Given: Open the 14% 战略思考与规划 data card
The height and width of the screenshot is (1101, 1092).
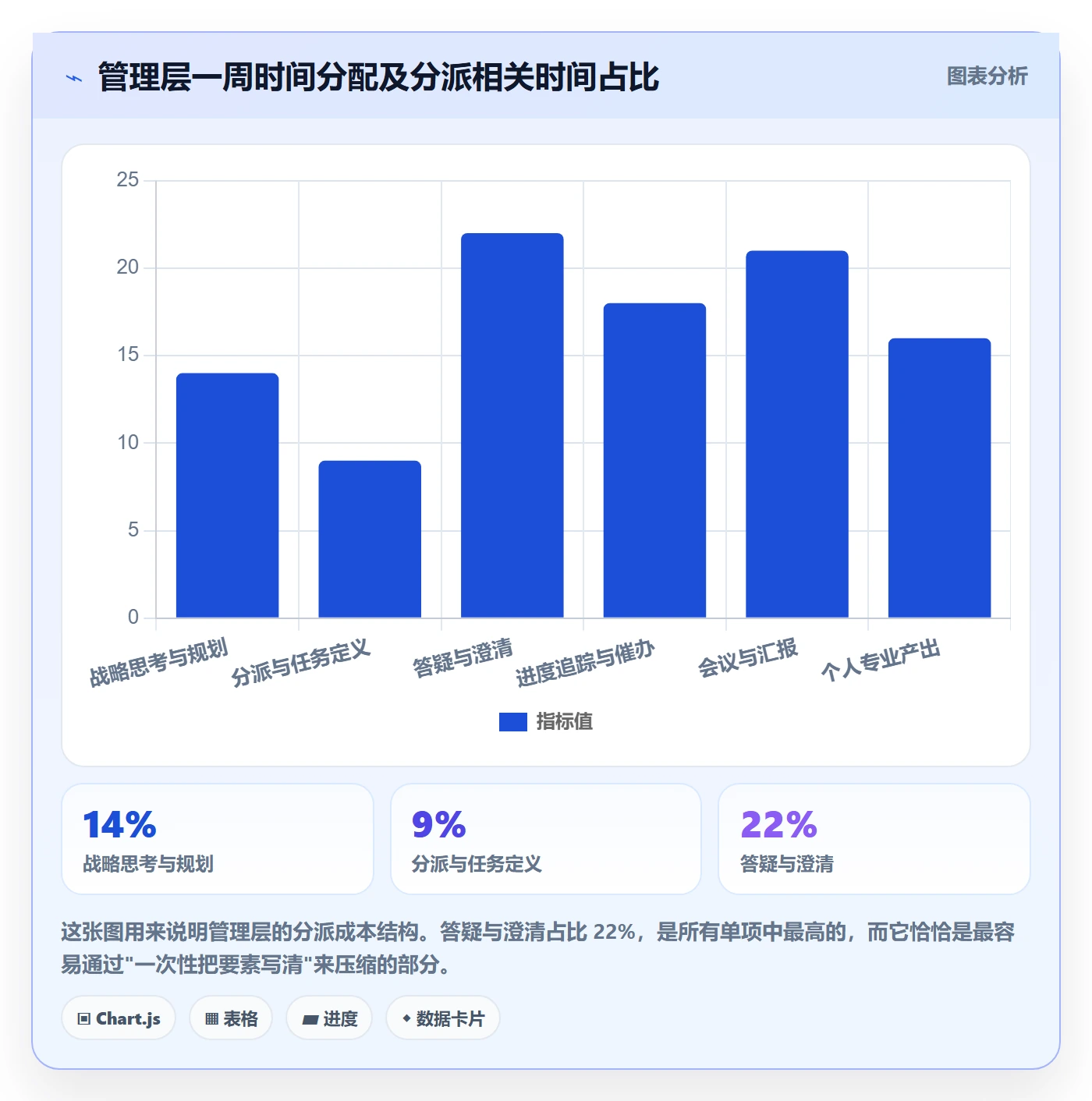Looking at the screenshot, I should pyautogui.click(x=218, y=839).
